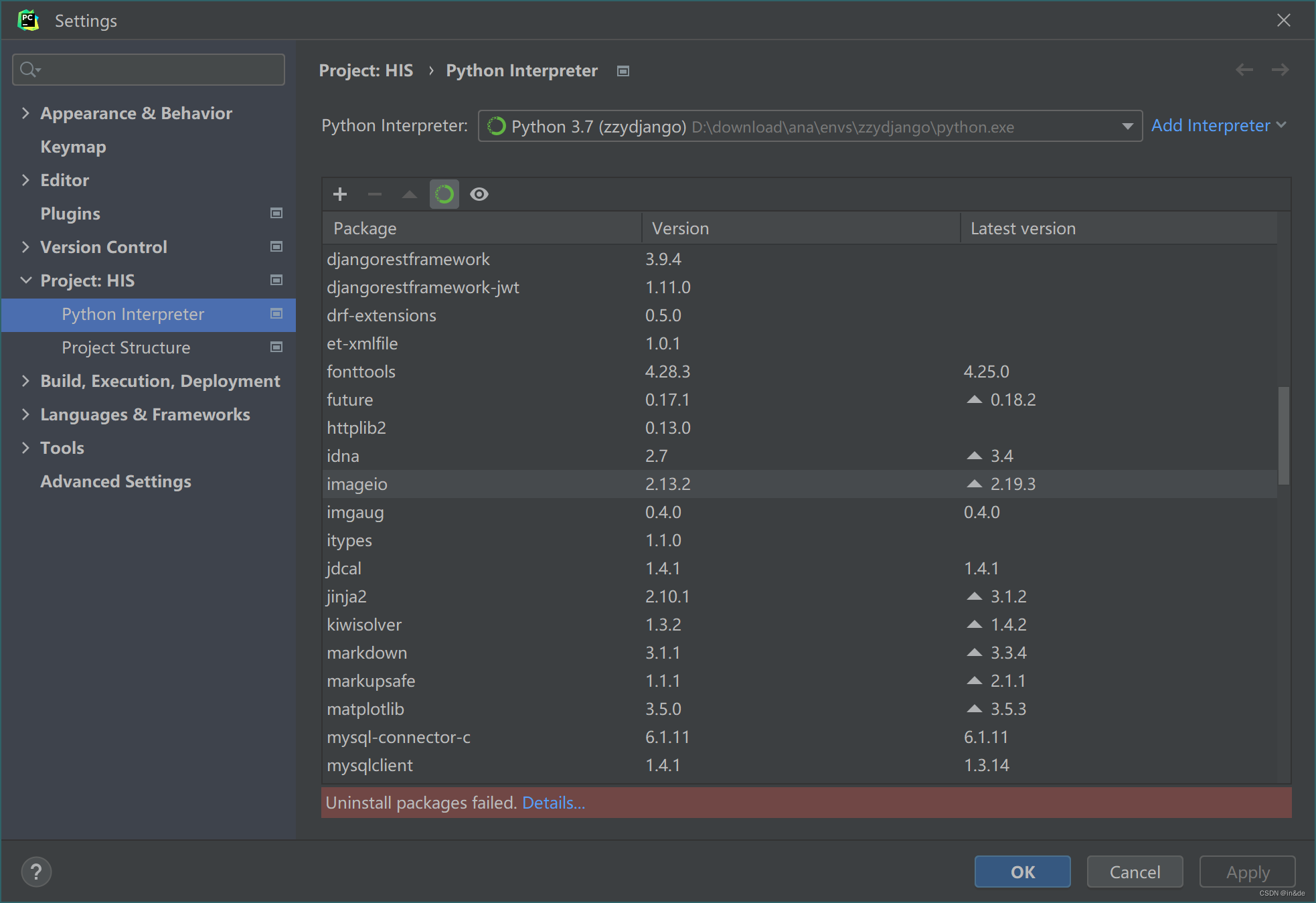Screen dimensions: 1316x903
Task: Select the drf-extensions package row
Action: (800, 315)
